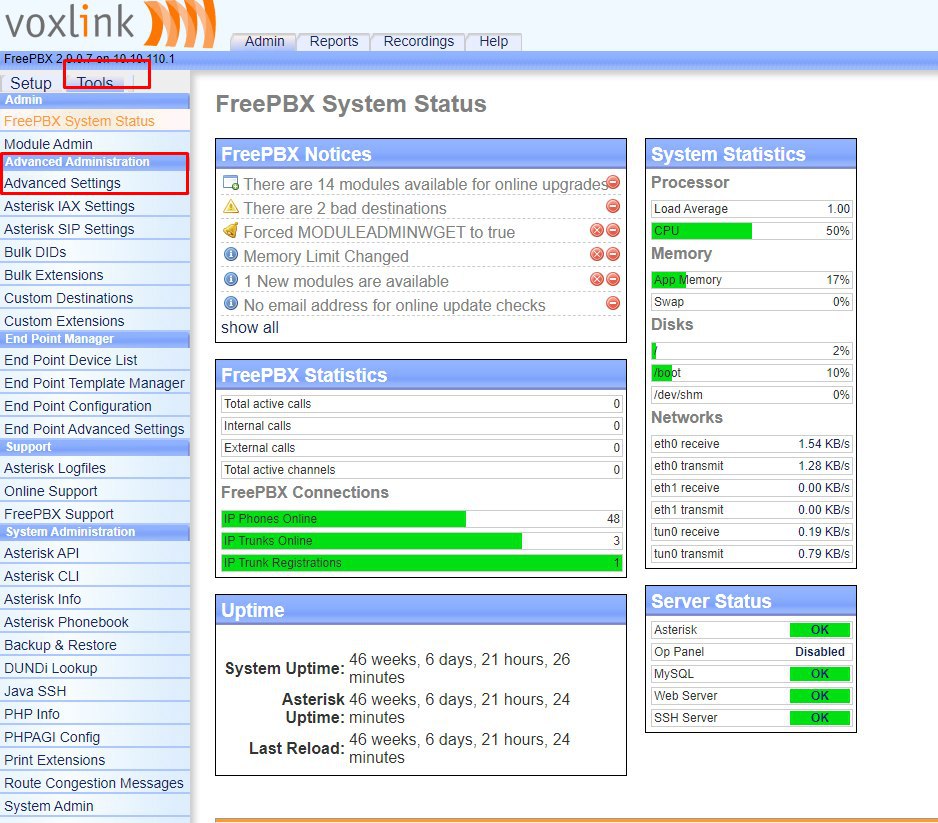This screenshot has width=938, height=823.
Task: Click red X icon on 1 New modules notice
Action: click(x=596, y=279)
